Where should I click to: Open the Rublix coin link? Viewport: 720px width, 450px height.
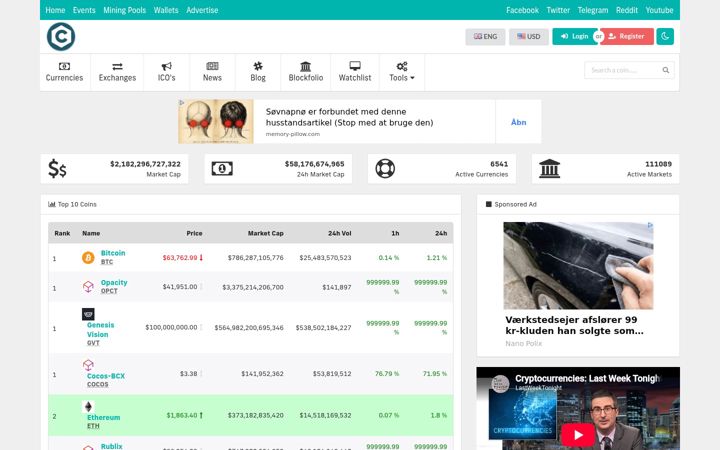tap(112, 446)
